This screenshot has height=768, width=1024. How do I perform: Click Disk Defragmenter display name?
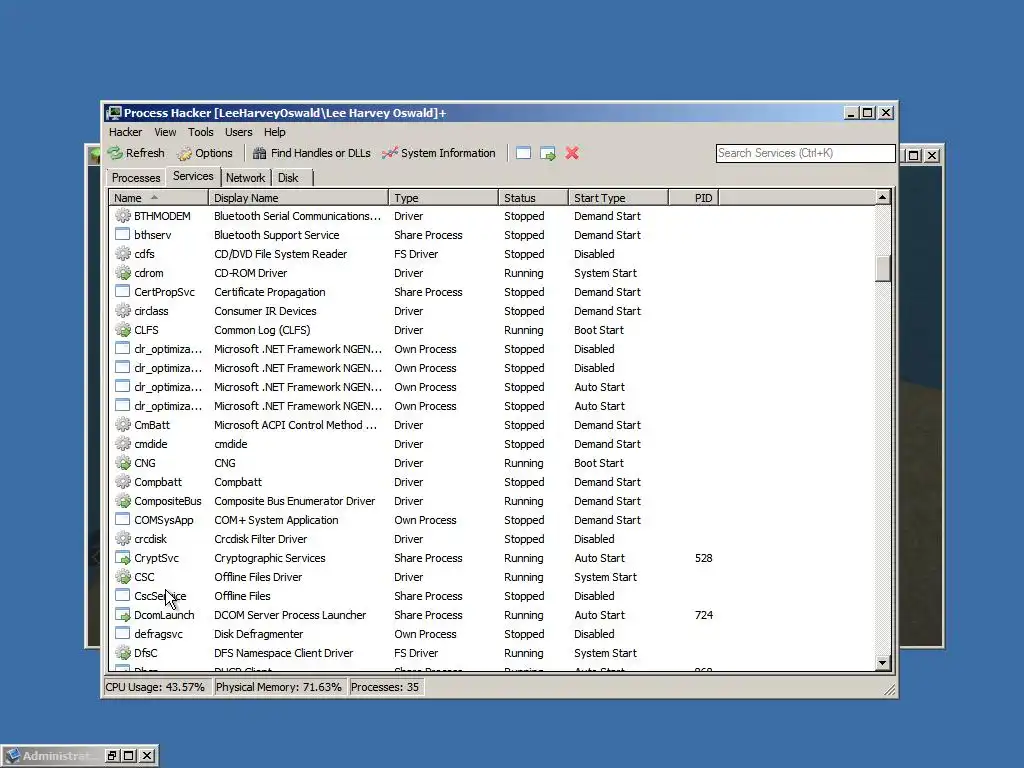259,633
